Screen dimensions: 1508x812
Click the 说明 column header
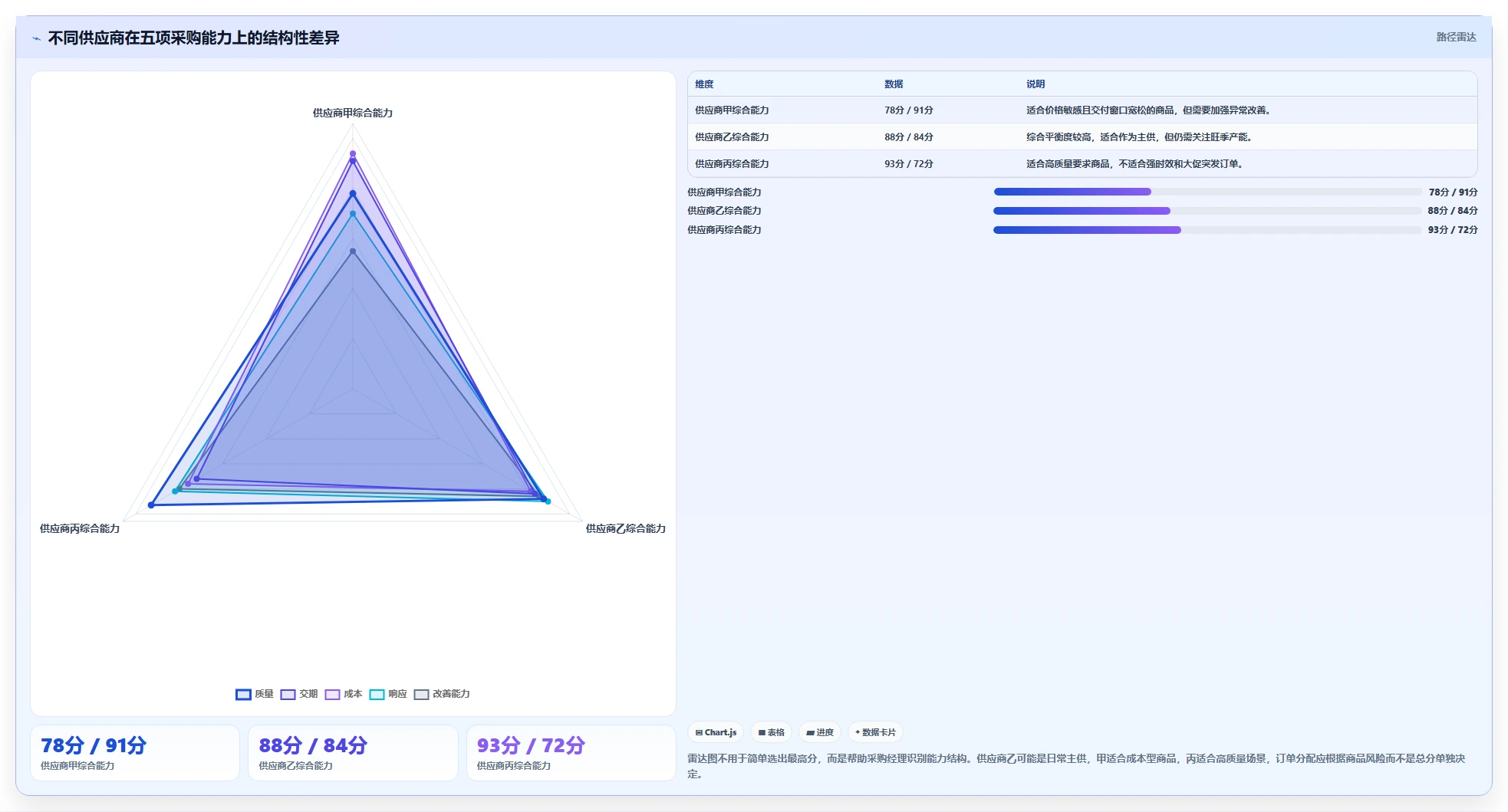(1036, 84)
